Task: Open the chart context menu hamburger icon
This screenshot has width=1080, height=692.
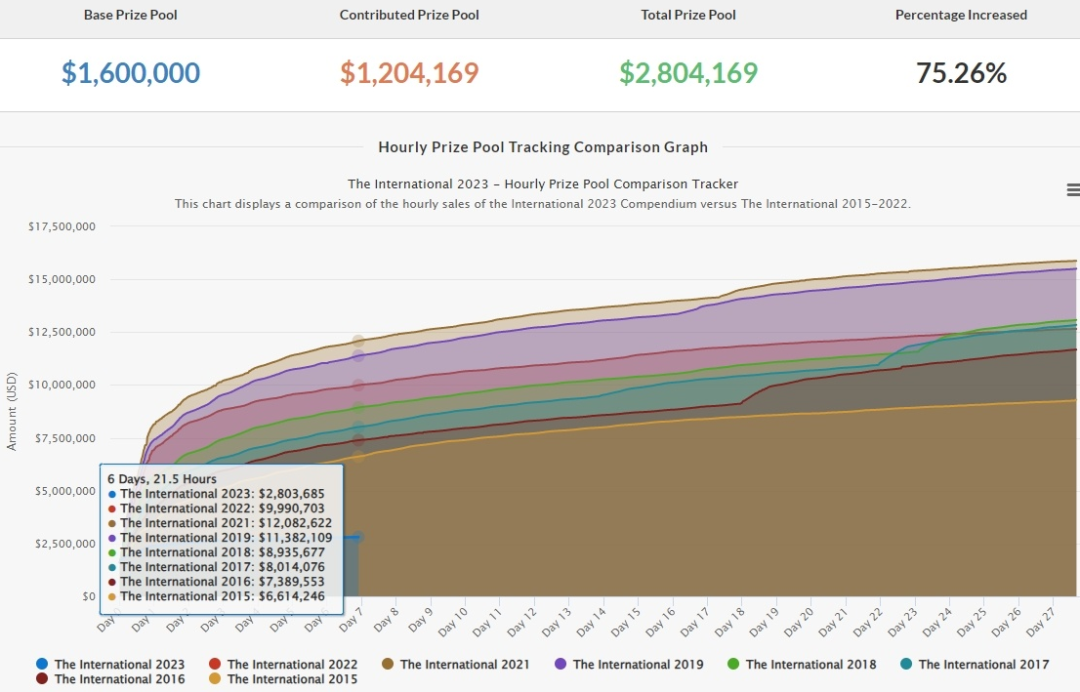Action: point(1072,189)
